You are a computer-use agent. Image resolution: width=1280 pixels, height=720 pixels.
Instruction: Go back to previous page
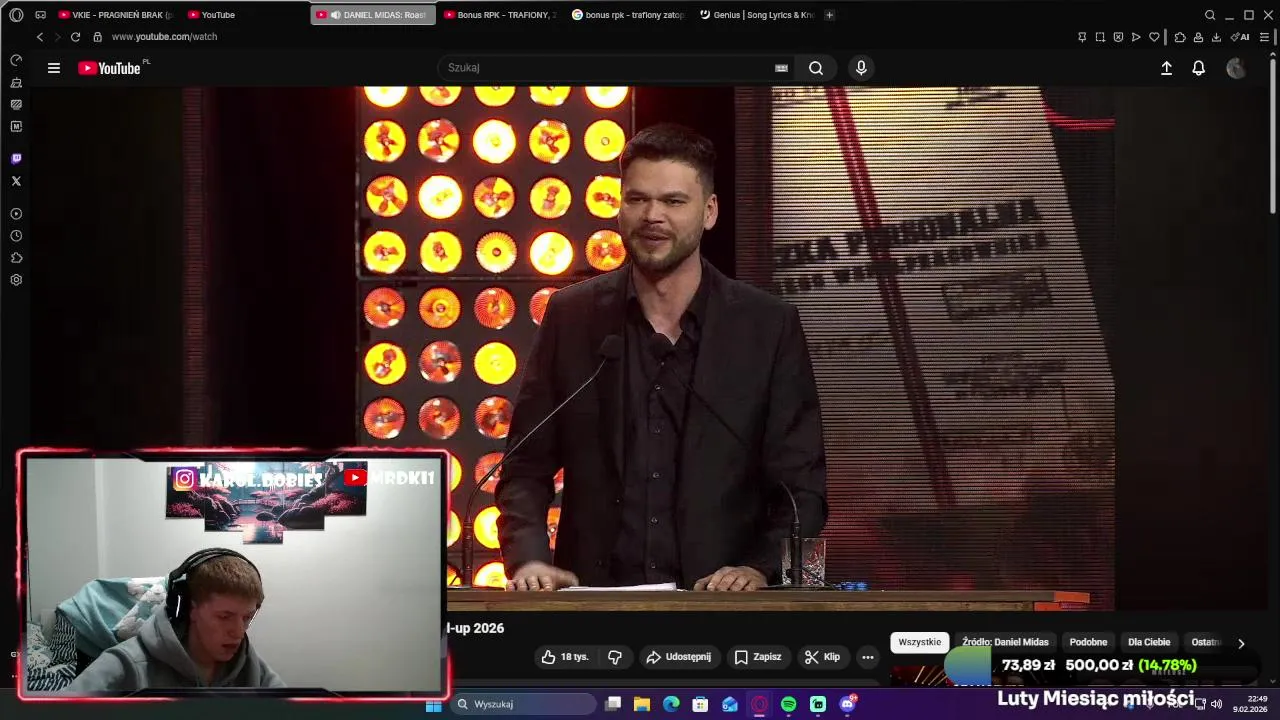[x=40, y=37]
